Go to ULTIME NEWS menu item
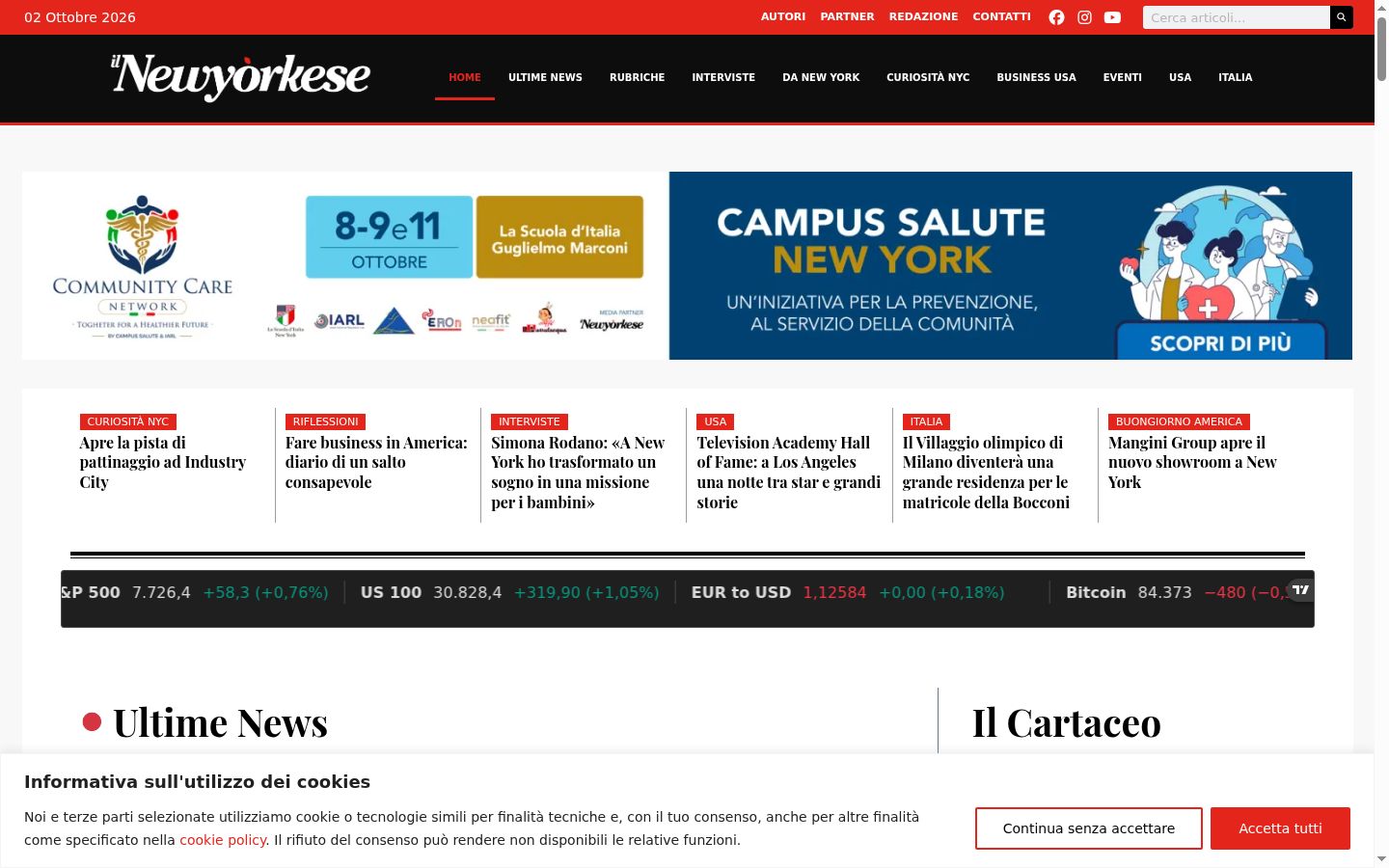Viewport: 1389px width, 868px height. [545, 77]
